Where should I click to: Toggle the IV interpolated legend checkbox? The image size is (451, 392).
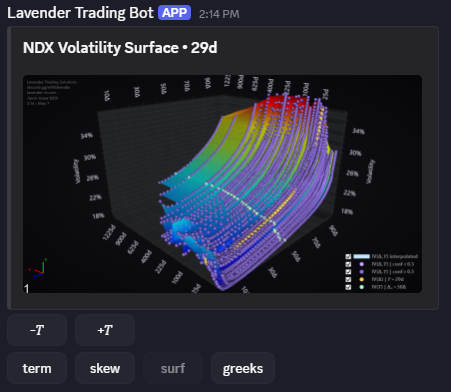click(348, 256)
